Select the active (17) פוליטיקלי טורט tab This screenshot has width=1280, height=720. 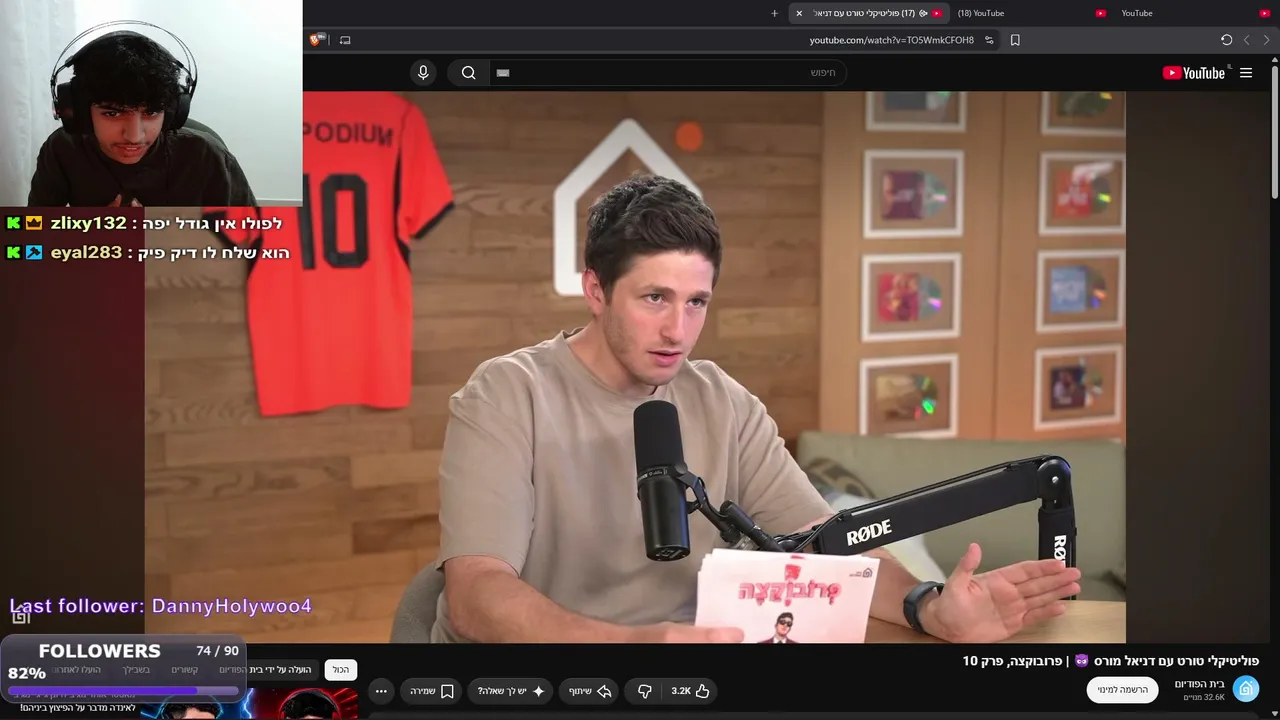pos(868,13)
